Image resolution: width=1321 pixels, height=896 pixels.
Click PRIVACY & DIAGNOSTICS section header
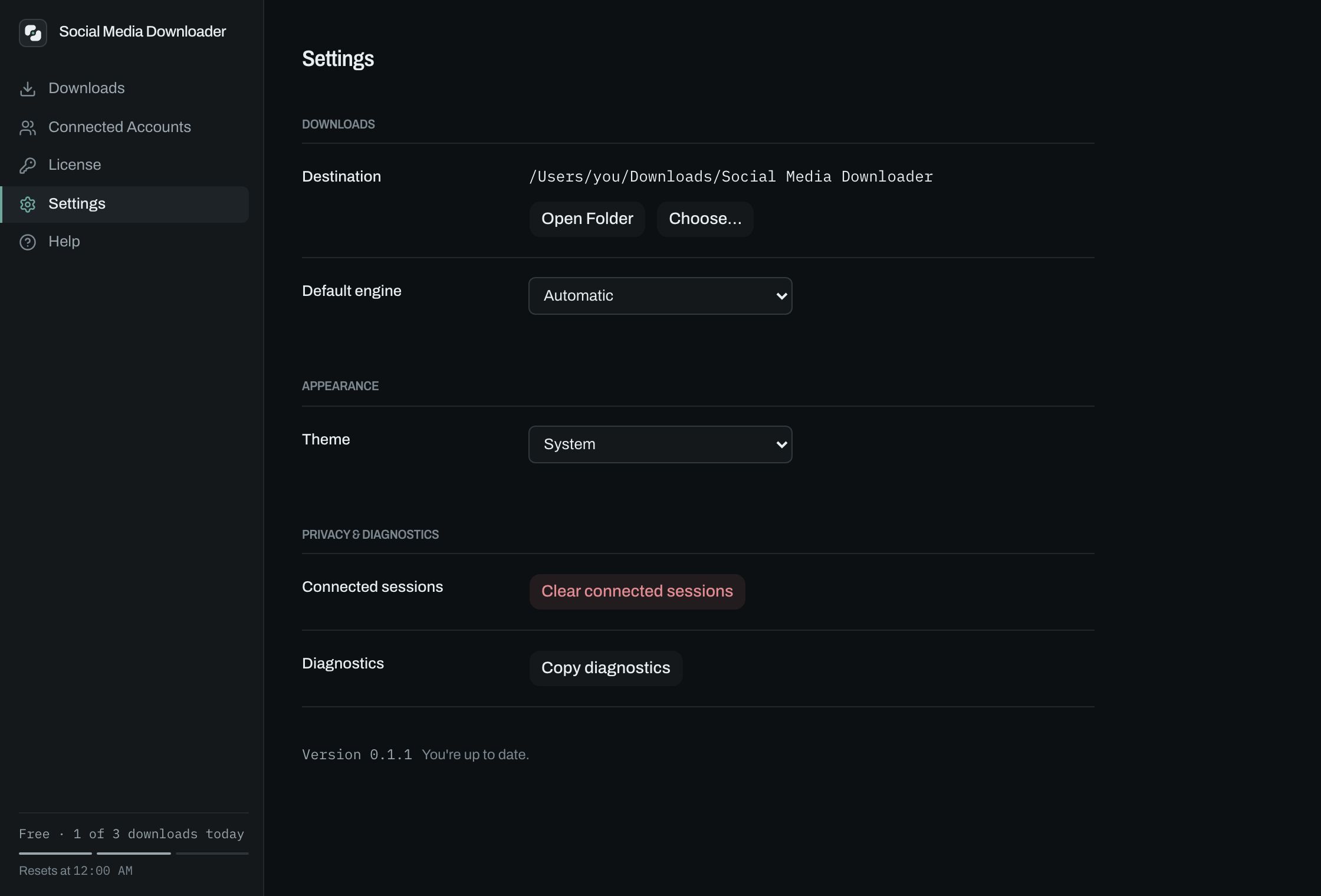click(x=370, y=535)
